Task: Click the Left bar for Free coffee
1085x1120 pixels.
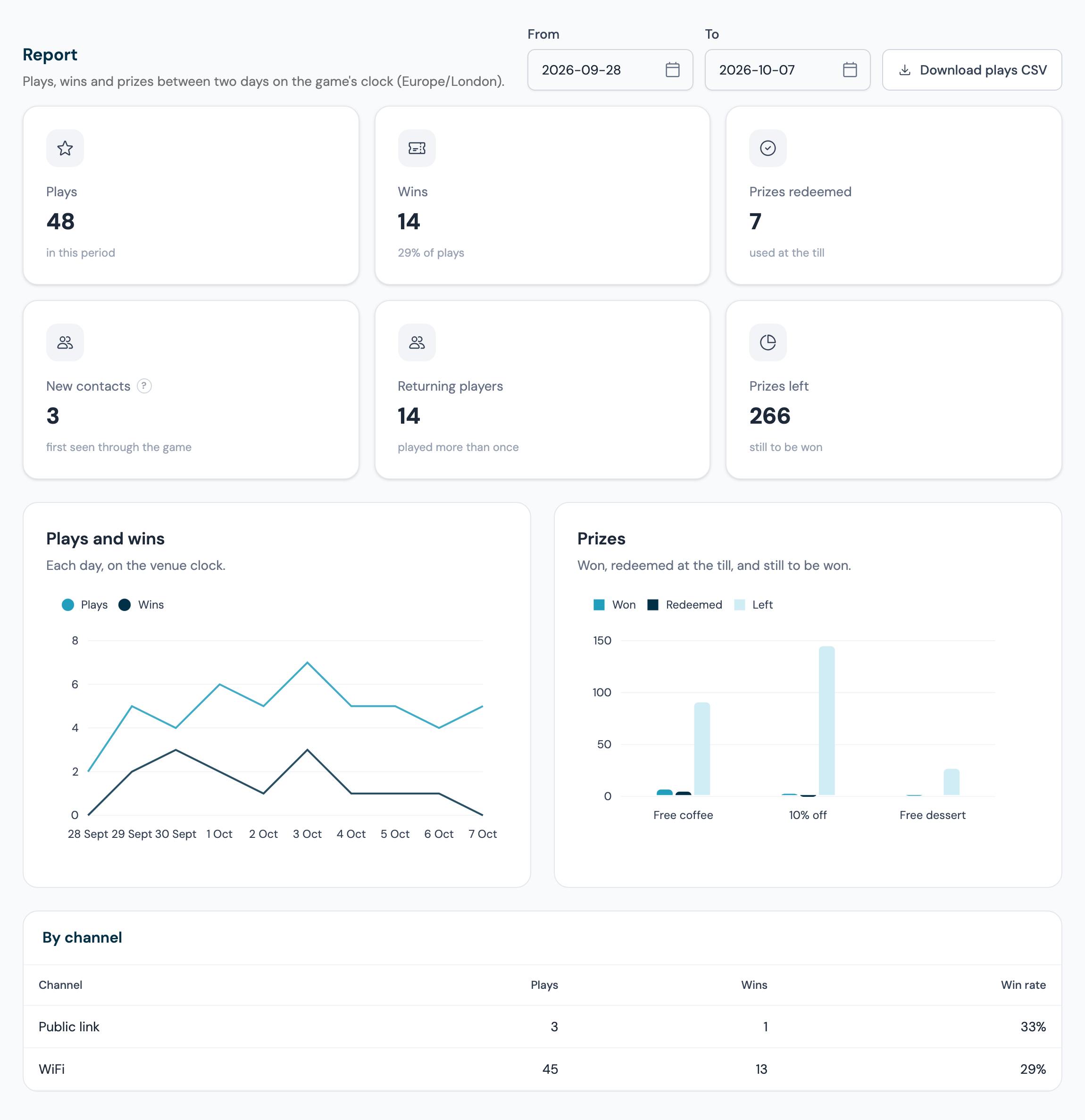Action: 701,749
